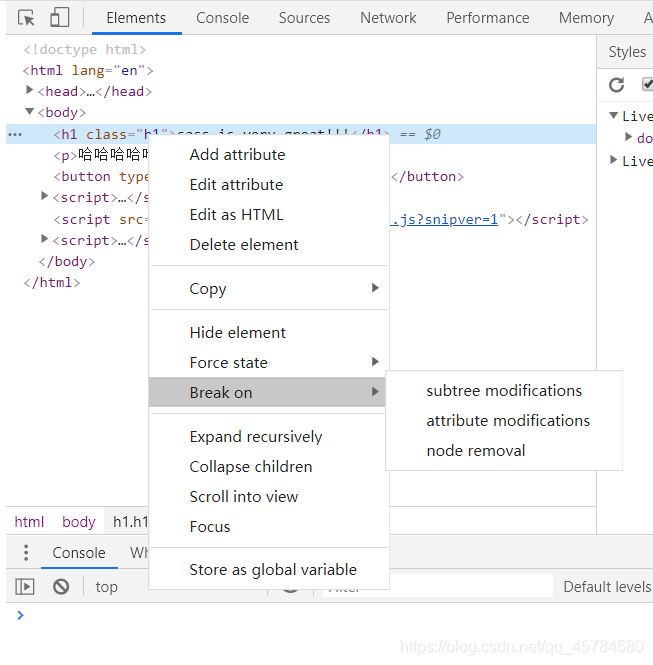This screenshot has height=665, width=653.
Task: Choose Add attribute from context menu
Action: coord(268,155)
